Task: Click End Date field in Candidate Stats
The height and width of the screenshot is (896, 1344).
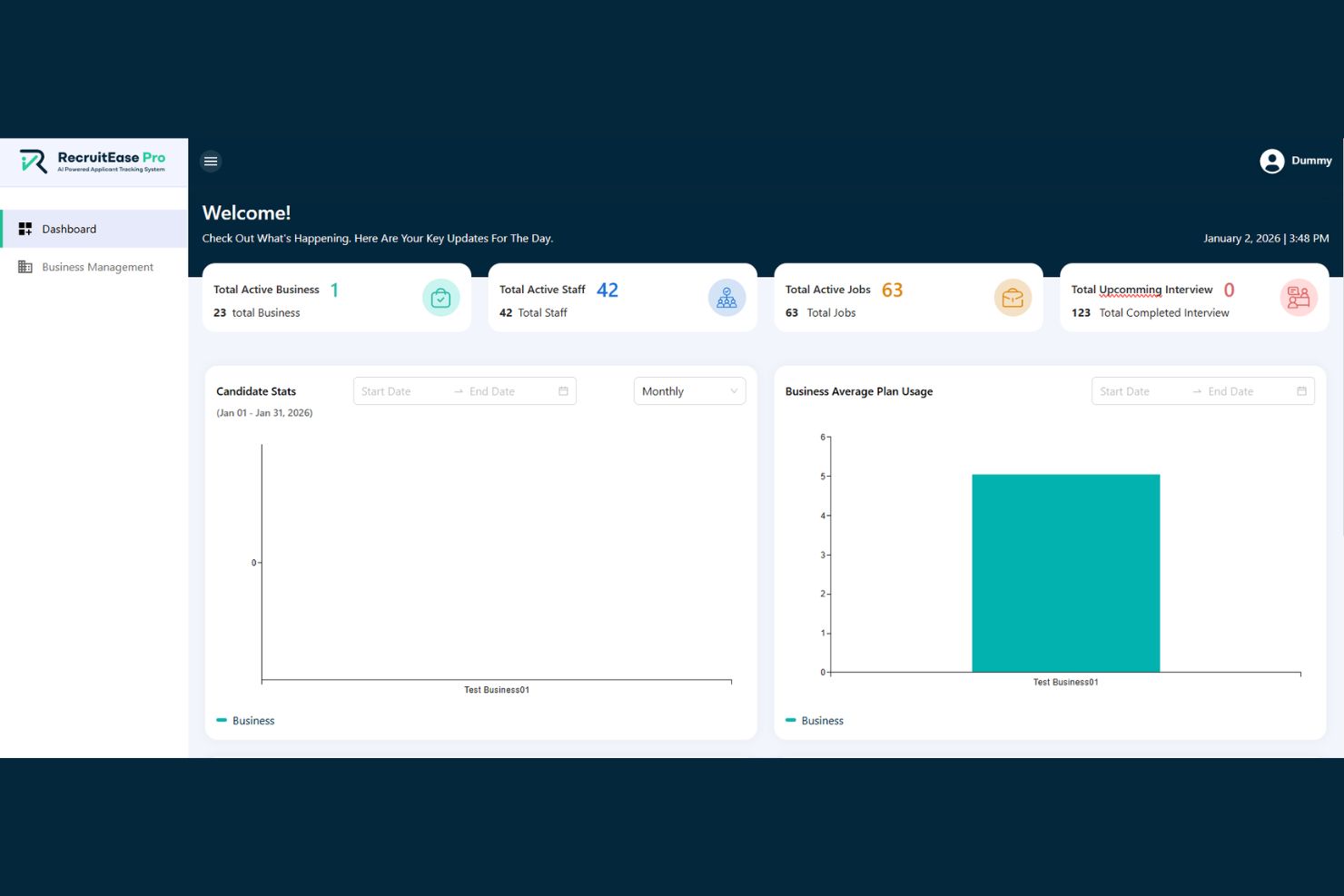Action: coord(504,391)
